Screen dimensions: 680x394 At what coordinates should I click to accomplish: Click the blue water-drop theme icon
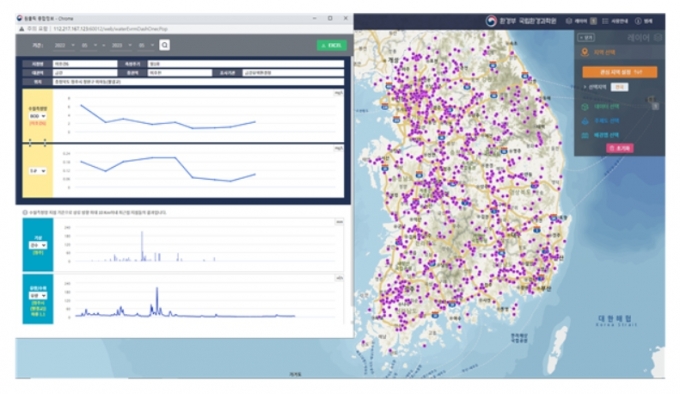click(x=585, y=121)
